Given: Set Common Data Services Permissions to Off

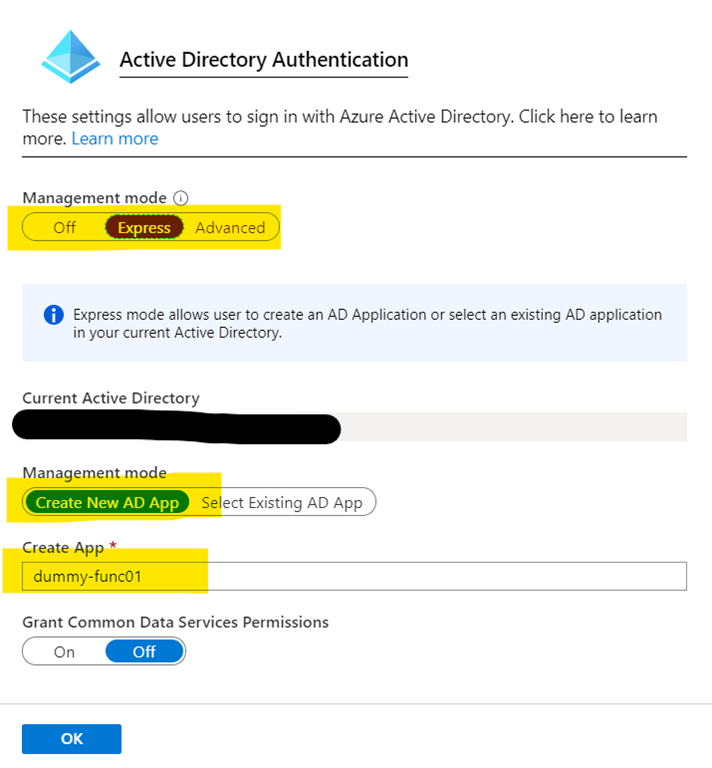Looking at the screenshot, I should click(x=144, y=652).
